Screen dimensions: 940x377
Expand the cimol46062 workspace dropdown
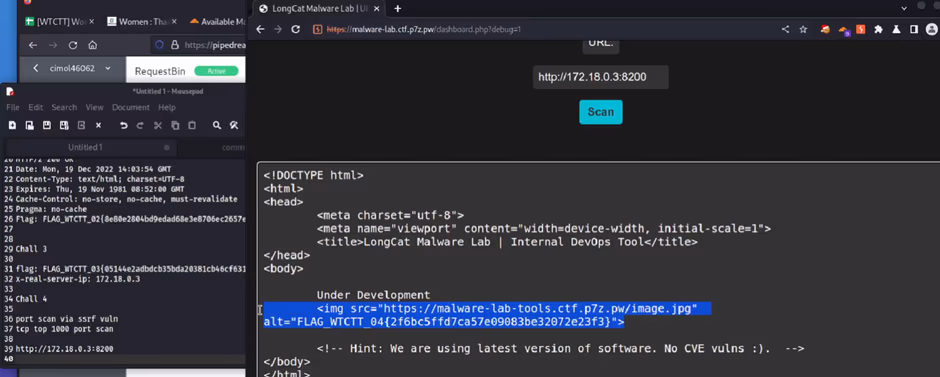(108, 68)
